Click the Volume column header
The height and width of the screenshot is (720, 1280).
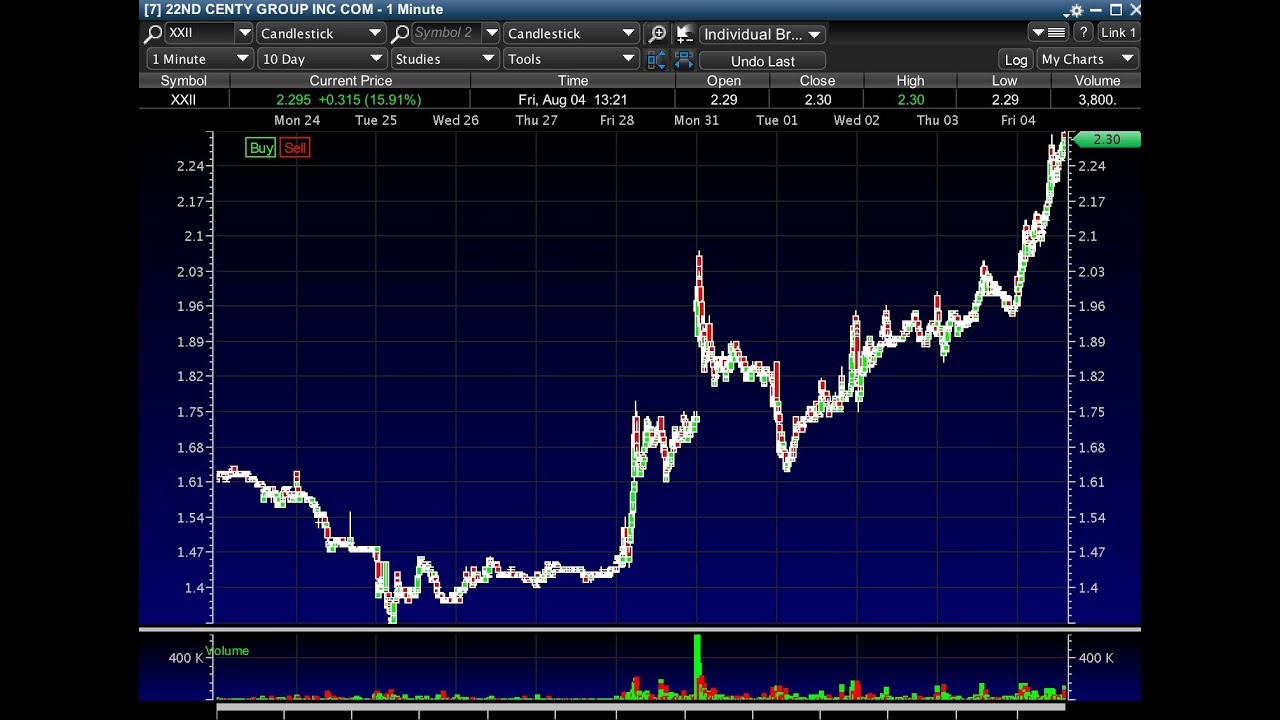[x=1097, y=81]
